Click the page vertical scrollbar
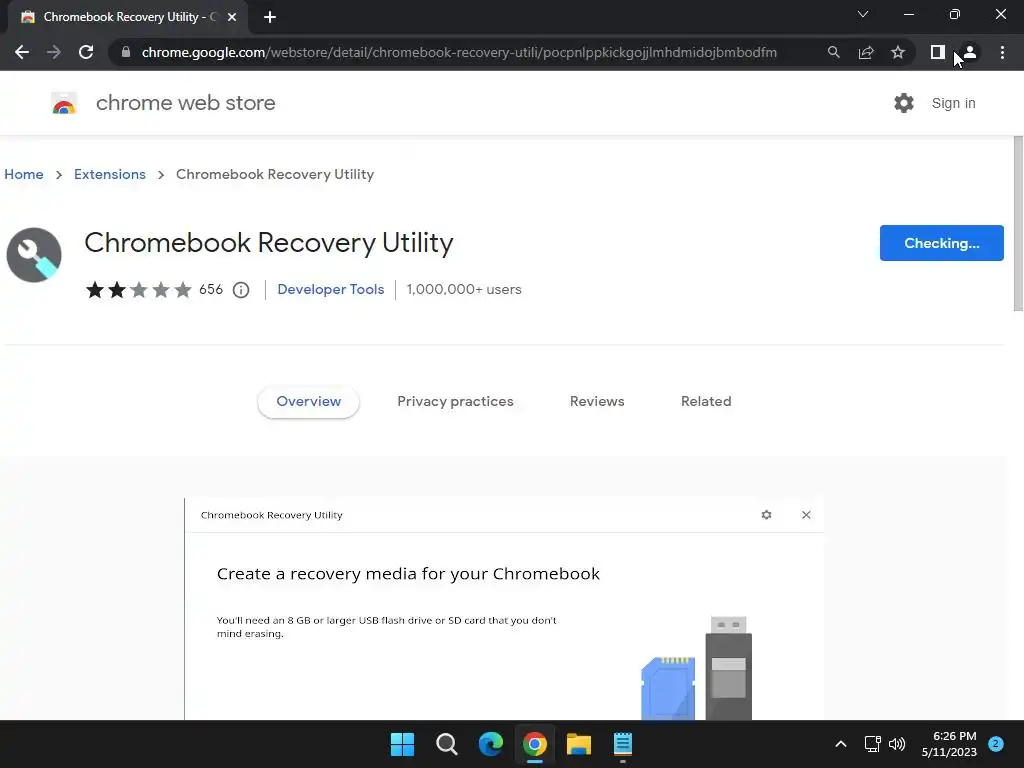Image resolution: width=1024 pixels, height=768 pixels. pyautogui.click(x=1018, y=223)
